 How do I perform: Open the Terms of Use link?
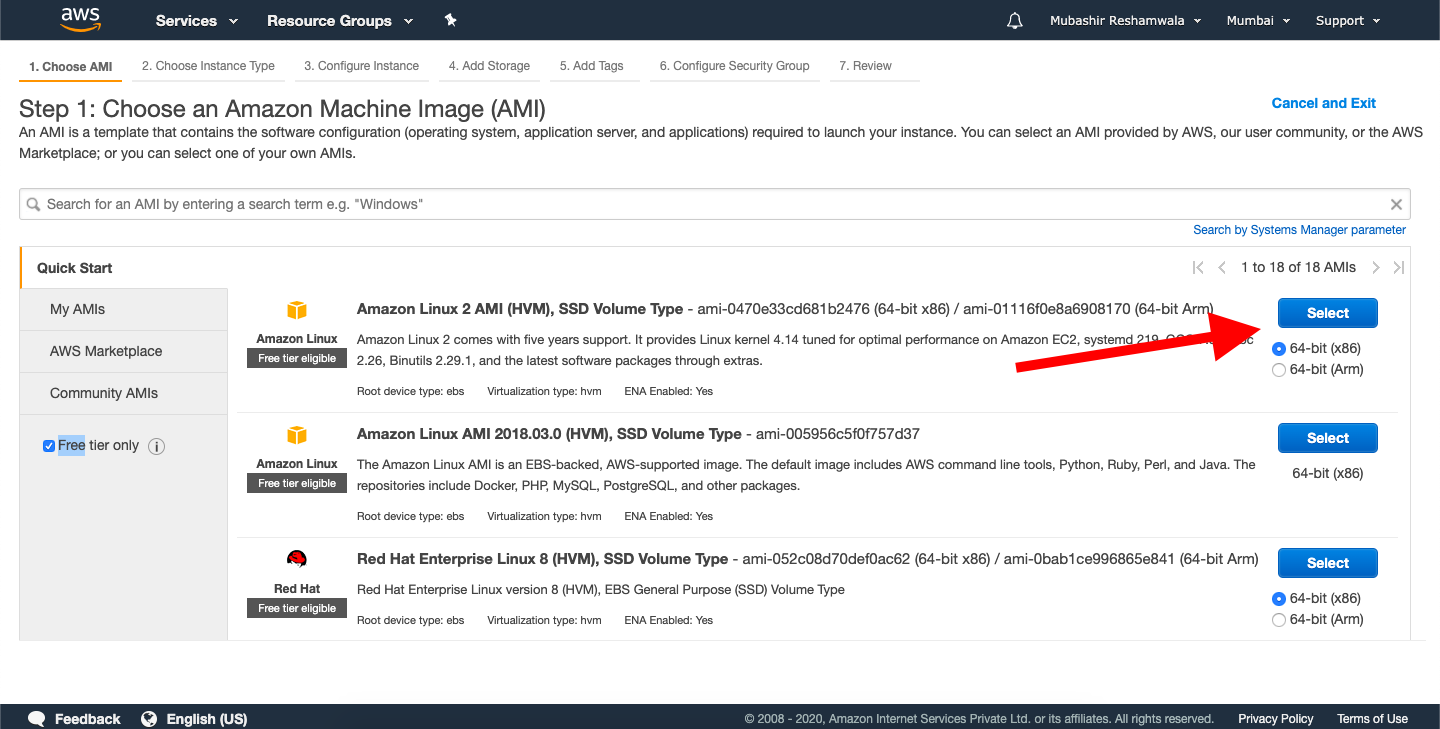(1372, 719)
